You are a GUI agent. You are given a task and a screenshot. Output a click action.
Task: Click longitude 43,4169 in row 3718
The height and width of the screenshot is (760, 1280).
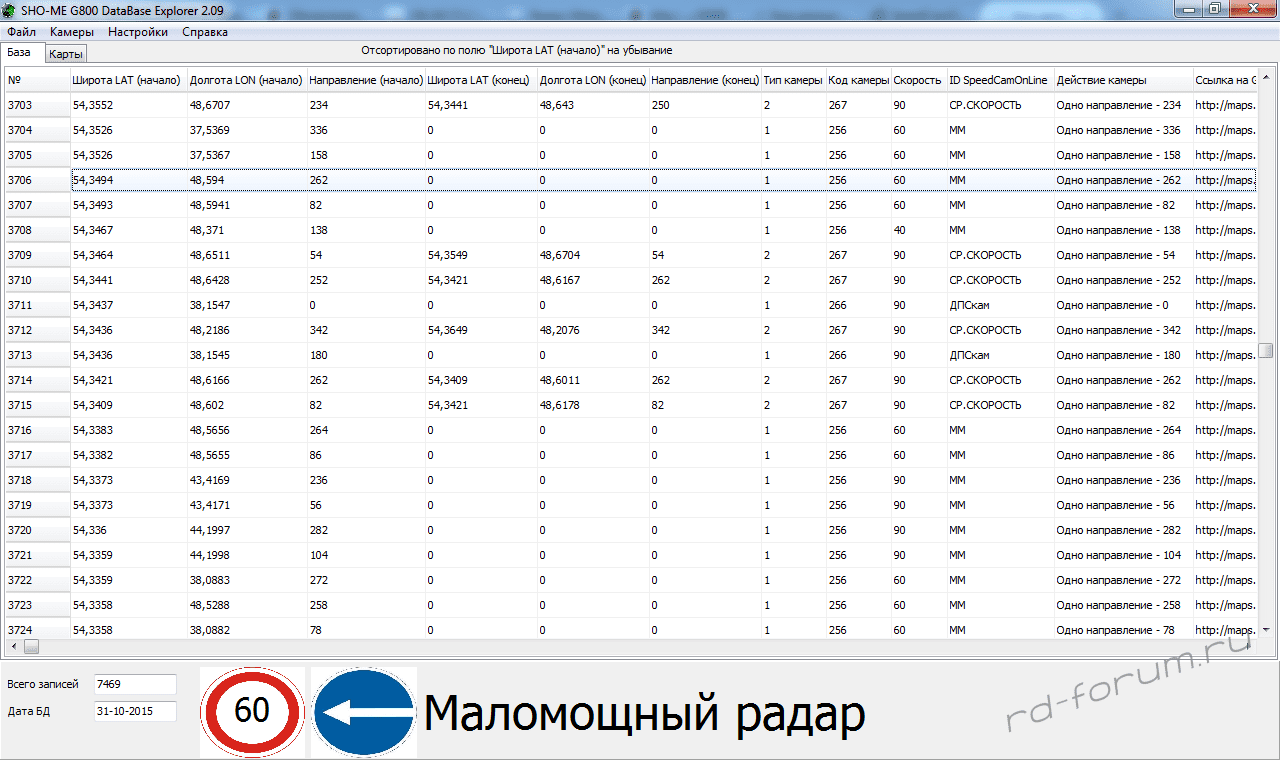(x=247, y=480)
